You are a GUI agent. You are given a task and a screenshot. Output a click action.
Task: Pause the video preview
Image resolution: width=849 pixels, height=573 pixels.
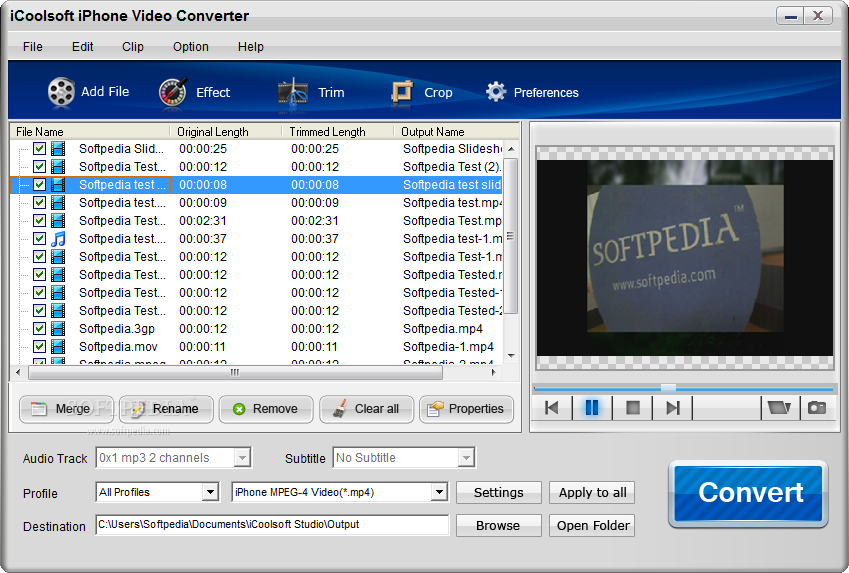tap(592, 408)
